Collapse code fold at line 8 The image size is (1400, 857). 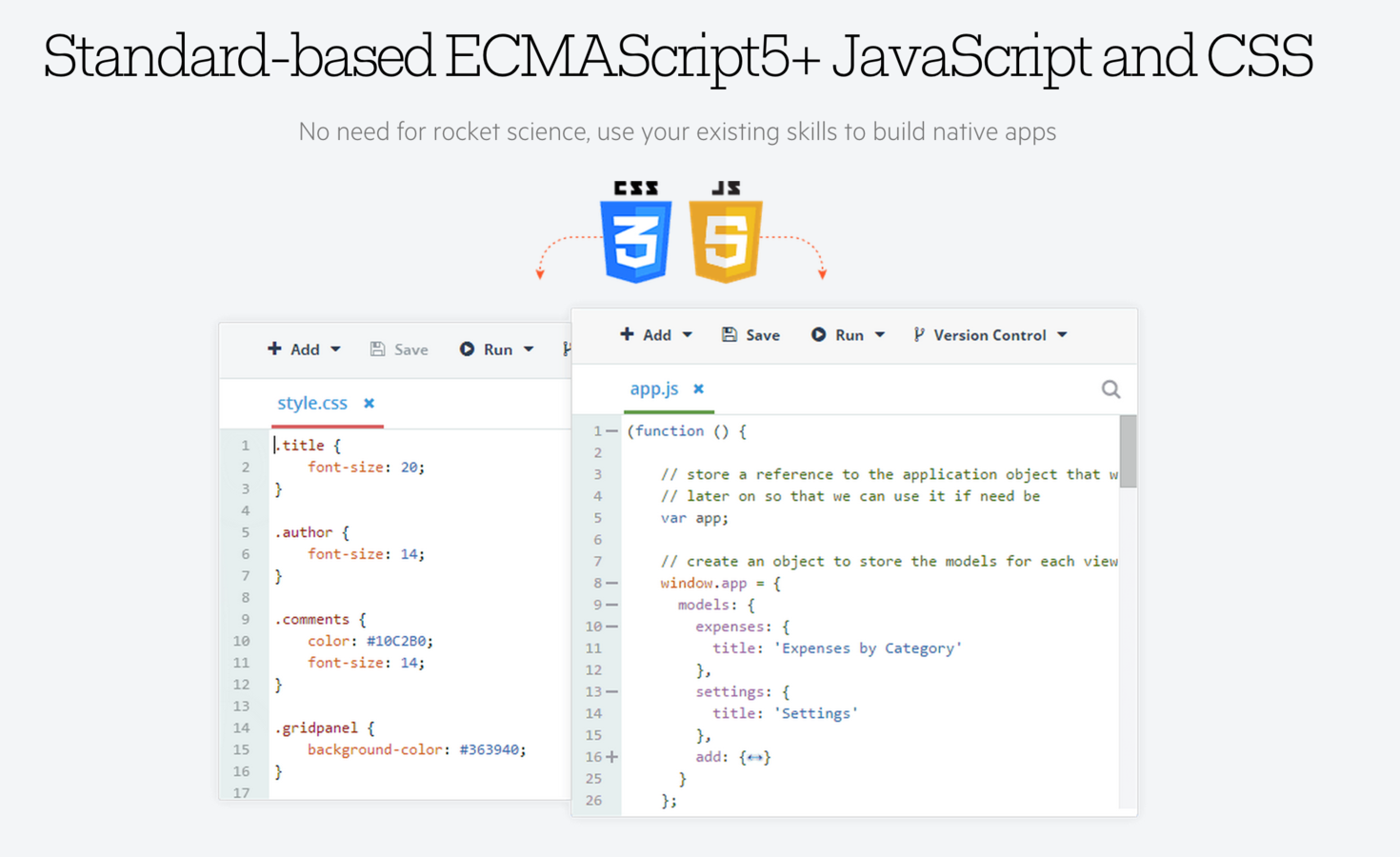point(612,583)
